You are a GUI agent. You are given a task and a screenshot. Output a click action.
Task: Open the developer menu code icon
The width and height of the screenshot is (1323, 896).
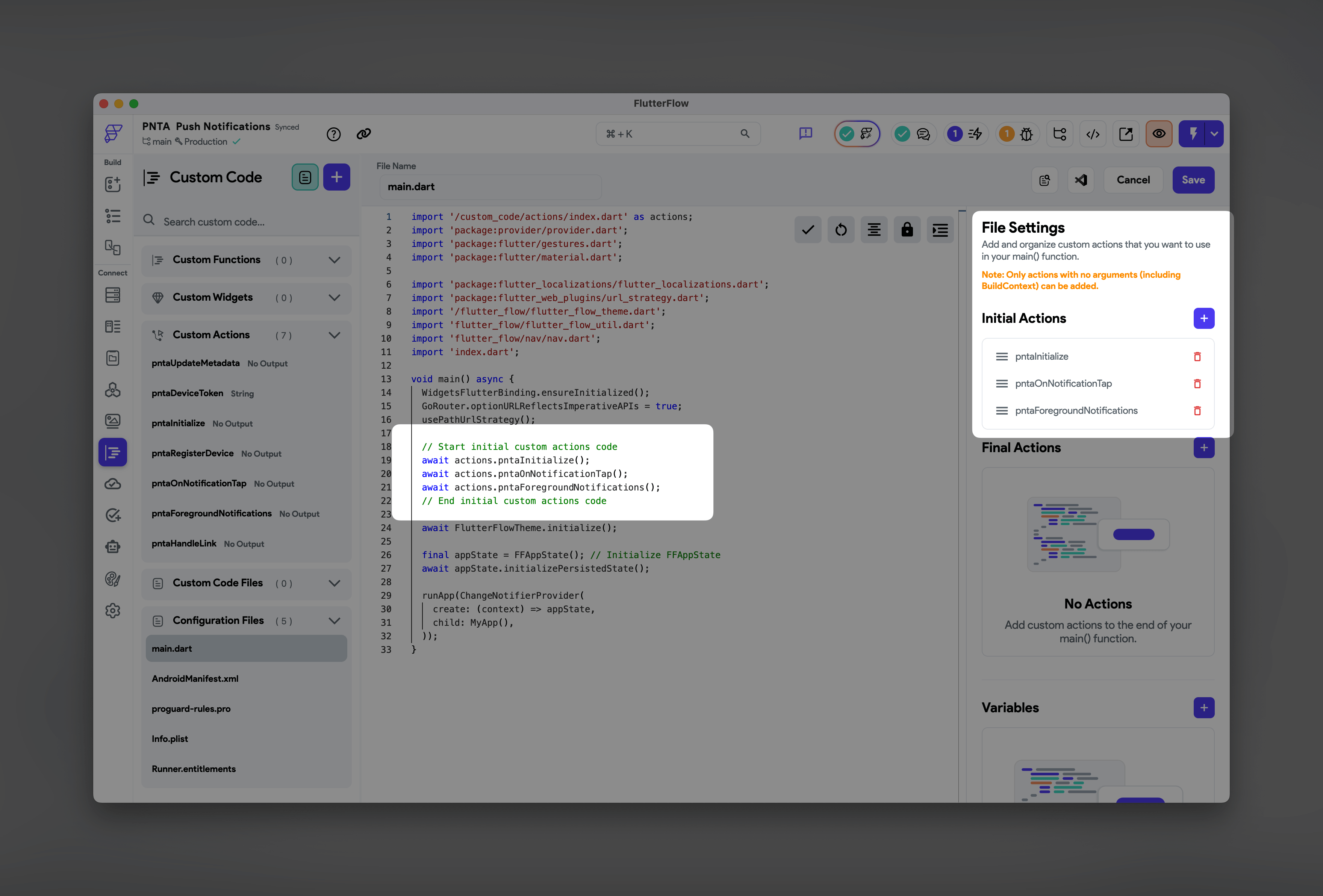coord(1093,134)
